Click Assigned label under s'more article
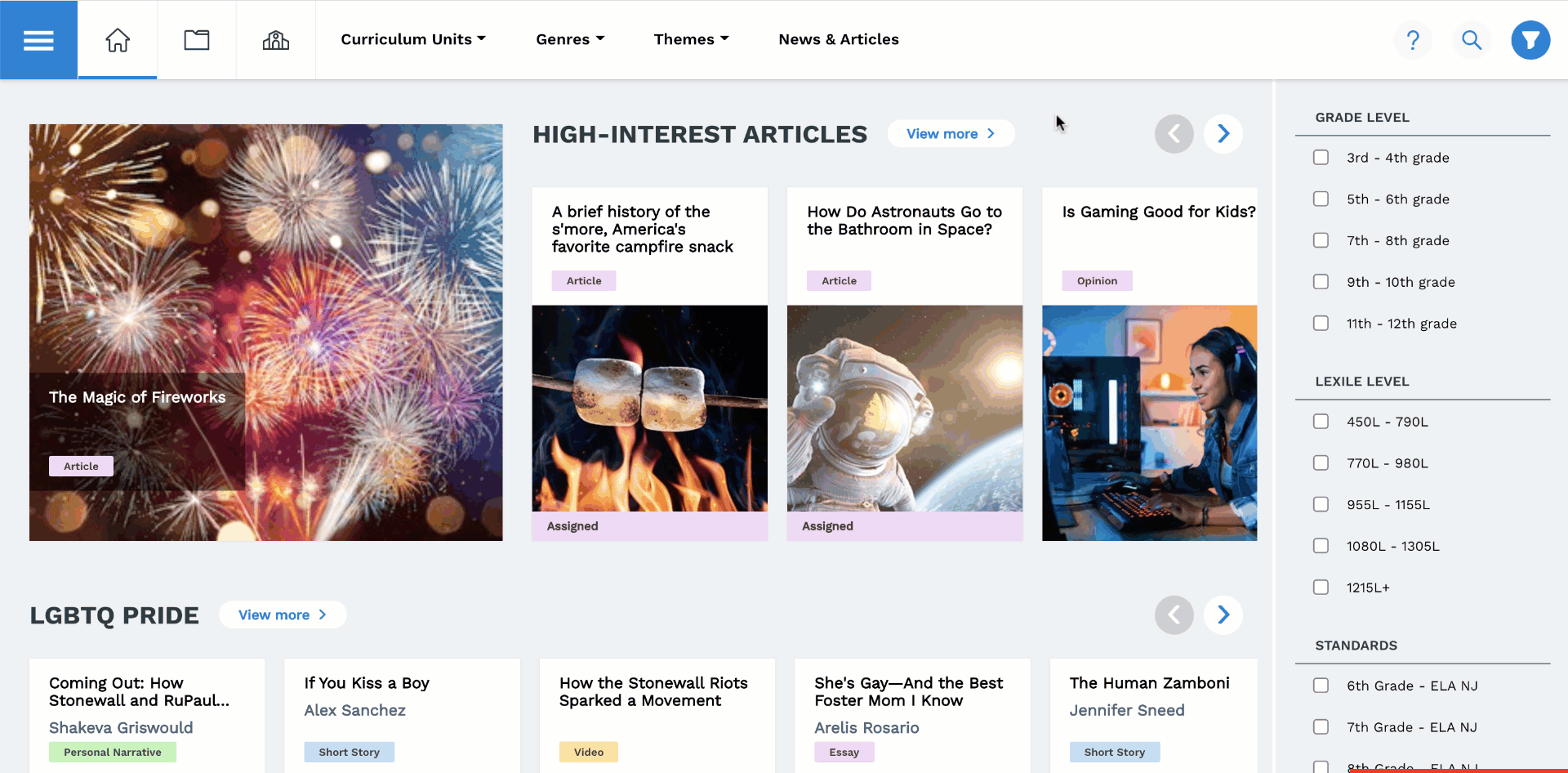1568x773 pixels. [x=572, y=526]
